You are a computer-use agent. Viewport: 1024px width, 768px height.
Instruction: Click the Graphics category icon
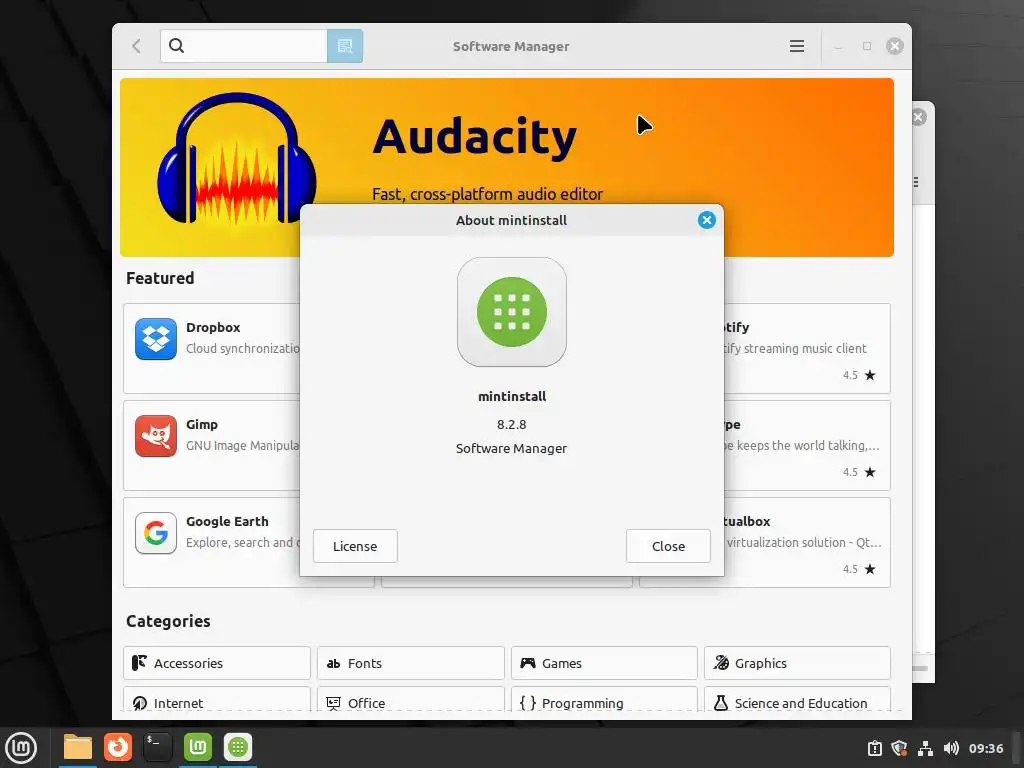(721, 663)
